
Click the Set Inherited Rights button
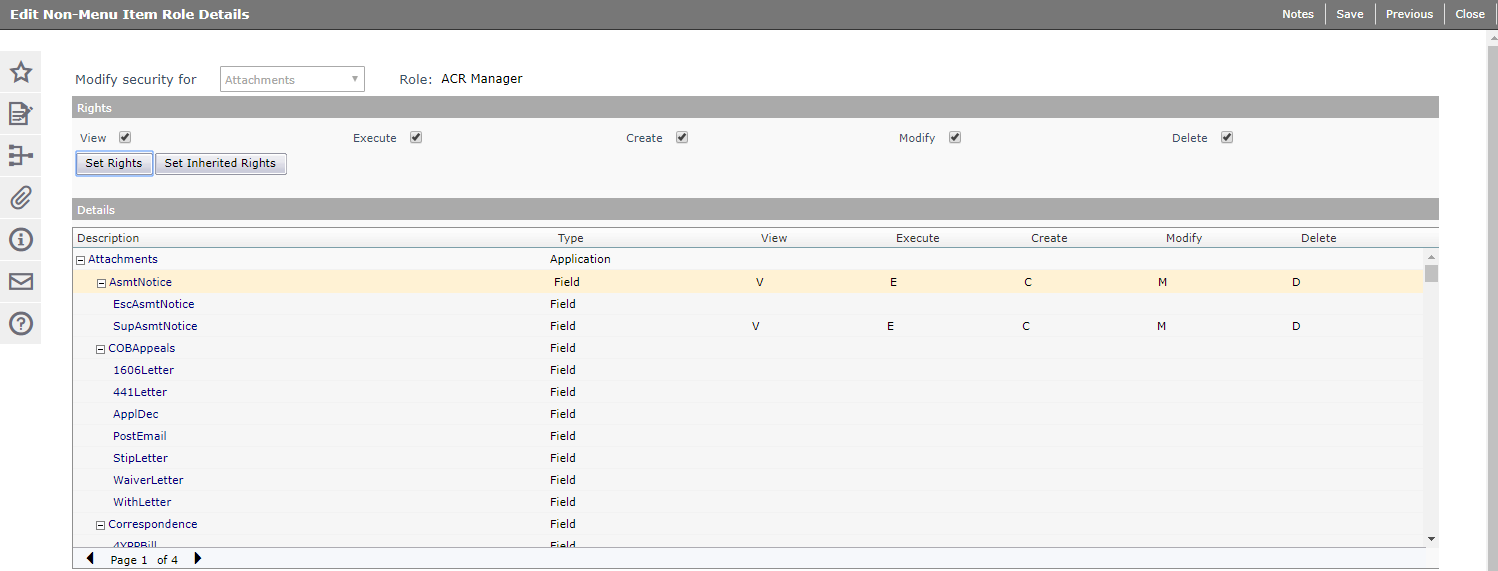click(220, 164)
